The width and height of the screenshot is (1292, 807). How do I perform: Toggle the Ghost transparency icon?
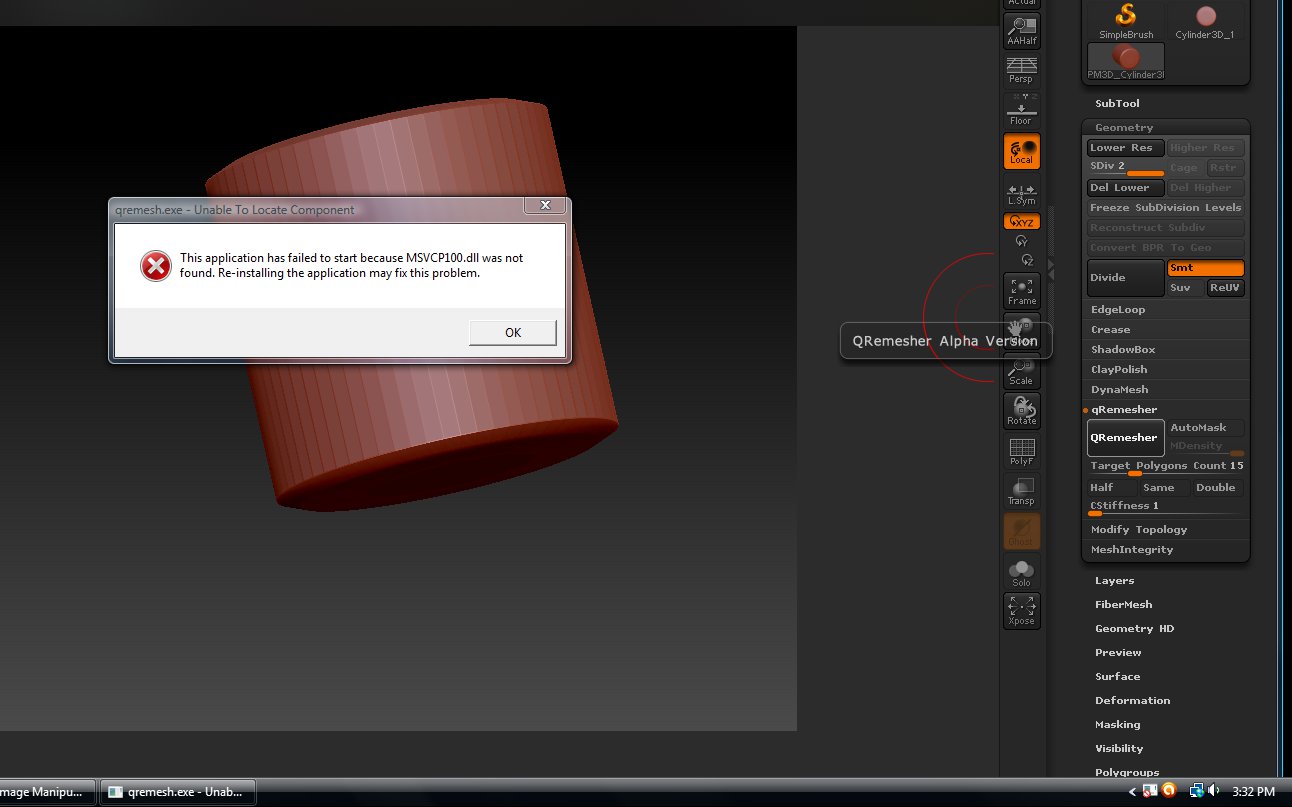point(1021,531)
